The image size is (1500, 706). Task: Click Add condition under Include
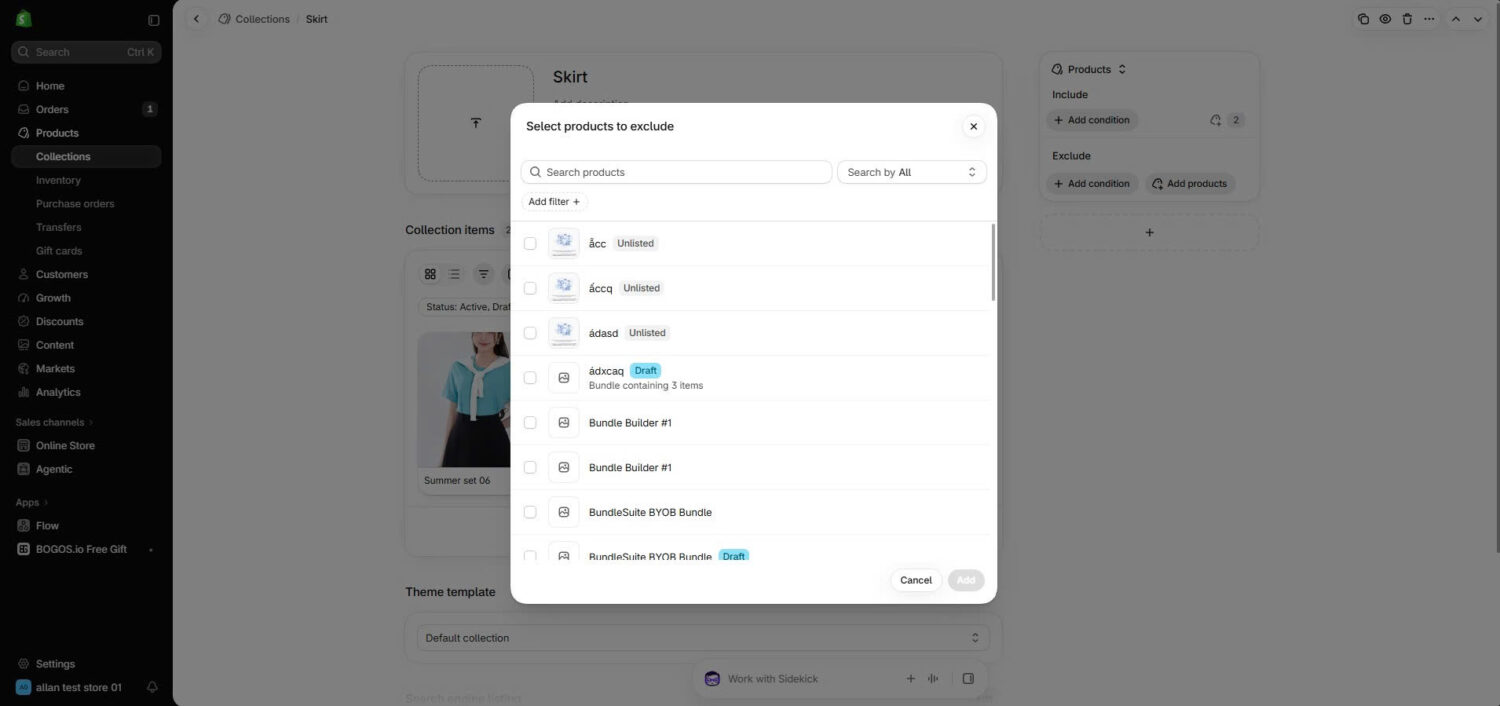pyautogui.click(x=1092, y=120)
